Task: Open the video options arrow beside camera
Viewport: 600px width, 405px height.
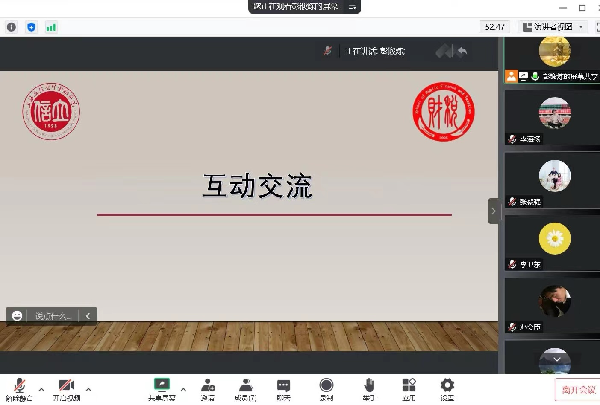Action: pyautogui.click(x=89, y=388)
